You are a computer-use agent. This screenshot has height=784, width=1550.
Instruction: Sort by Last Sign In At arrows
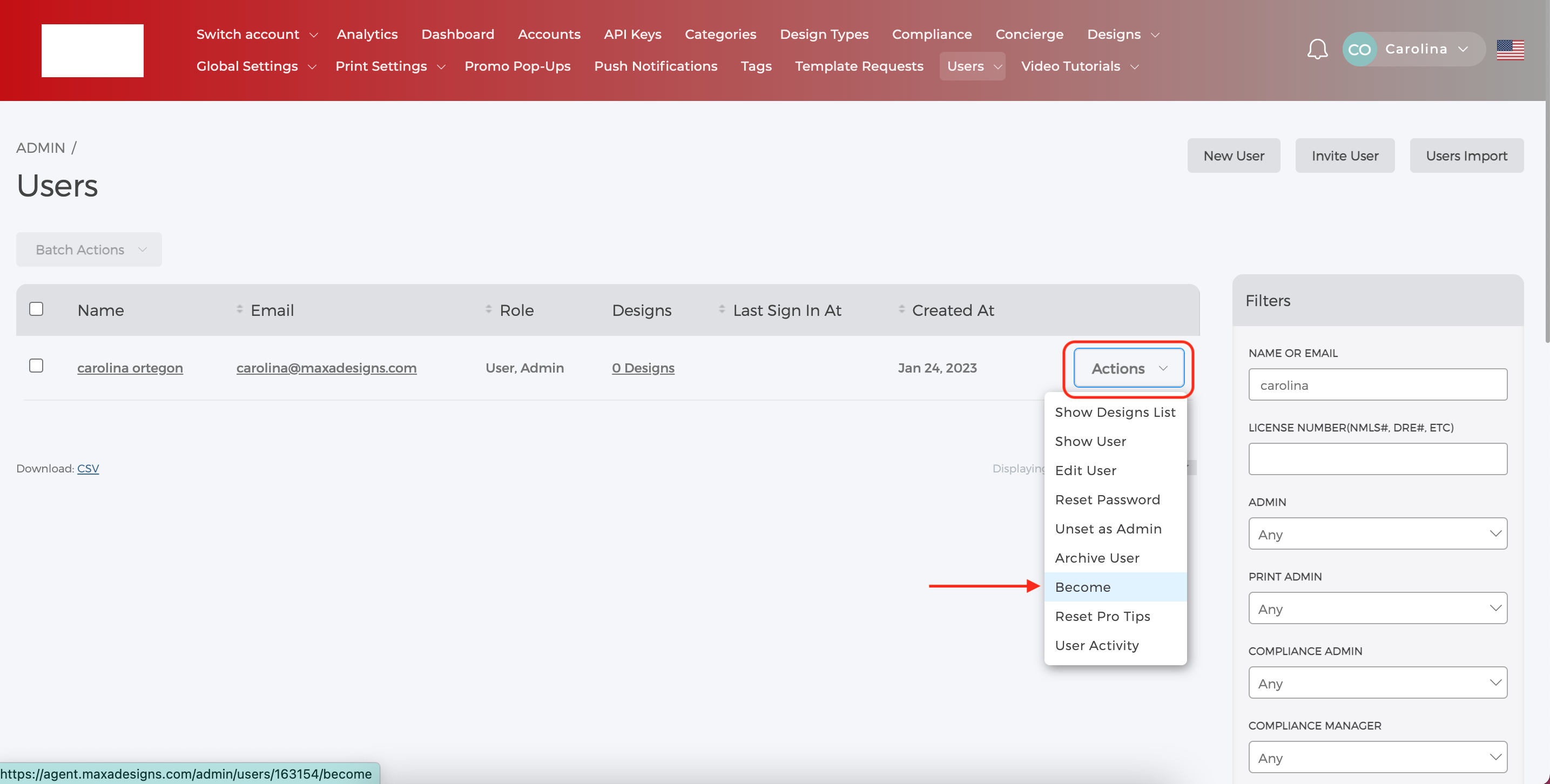(722, 309)
